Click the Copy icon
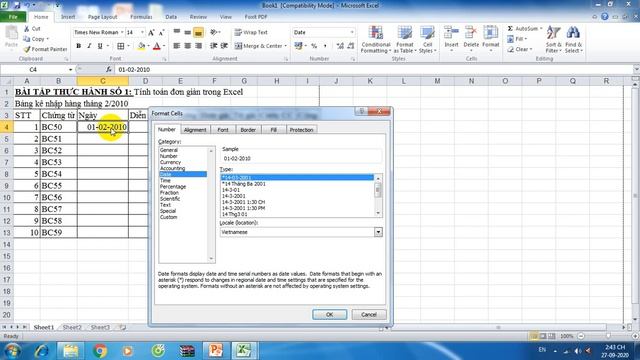The width and height of the screenshot is (640, 360). coord(27,39)
